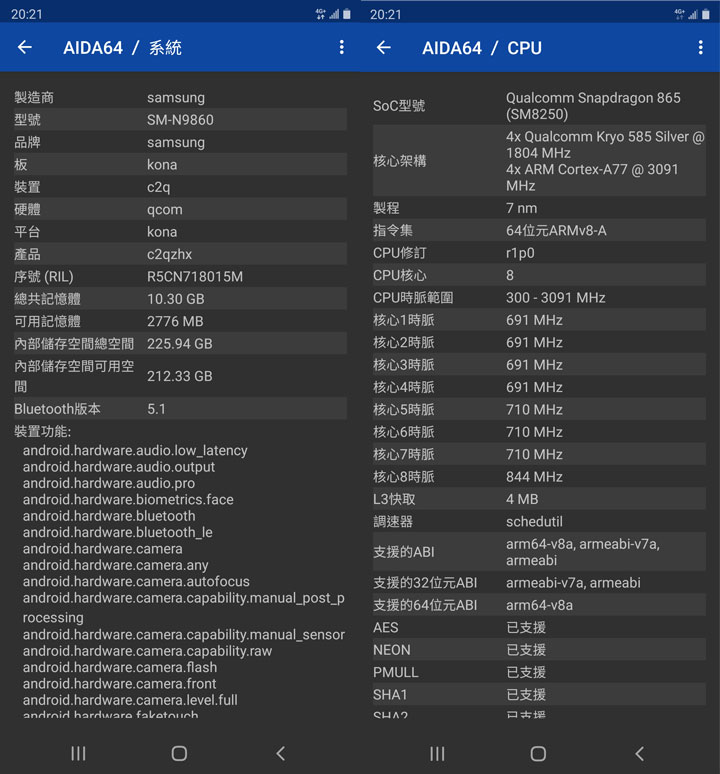Select 64位元ARMv8-A instruction set value
The image size is (720, 774).
tap(556, 231)
